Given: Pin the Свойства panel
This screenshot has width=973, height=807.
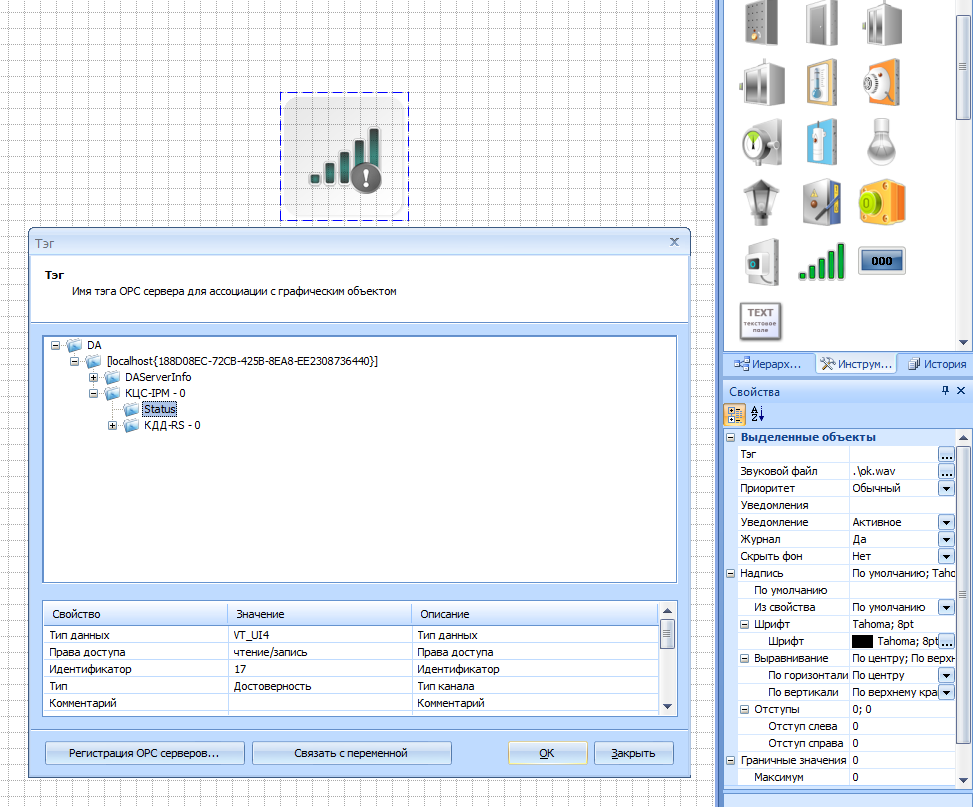Looking at the screenshot, I should click(945, 391).
